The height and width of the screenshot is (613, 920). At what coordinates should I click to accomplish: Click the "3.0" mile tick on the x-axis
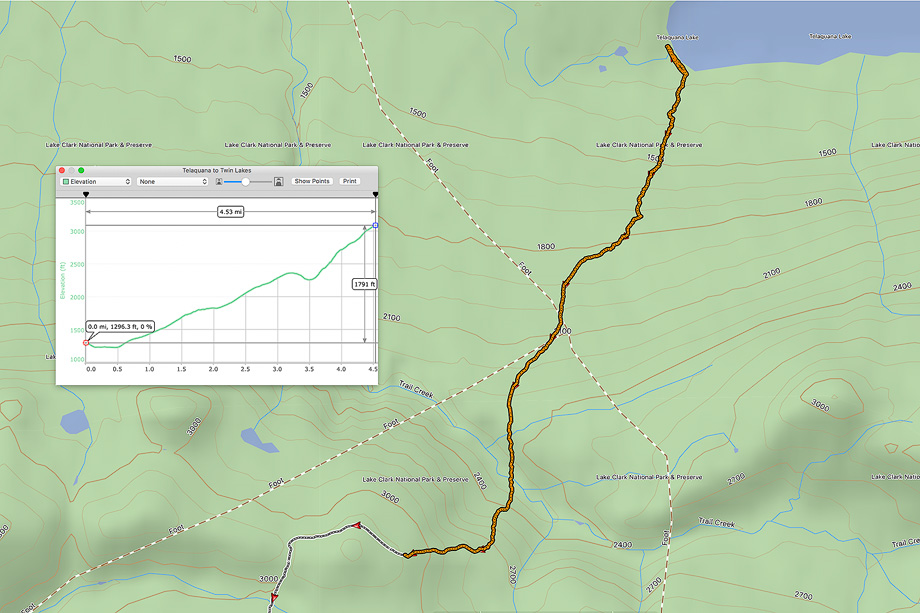277,370
